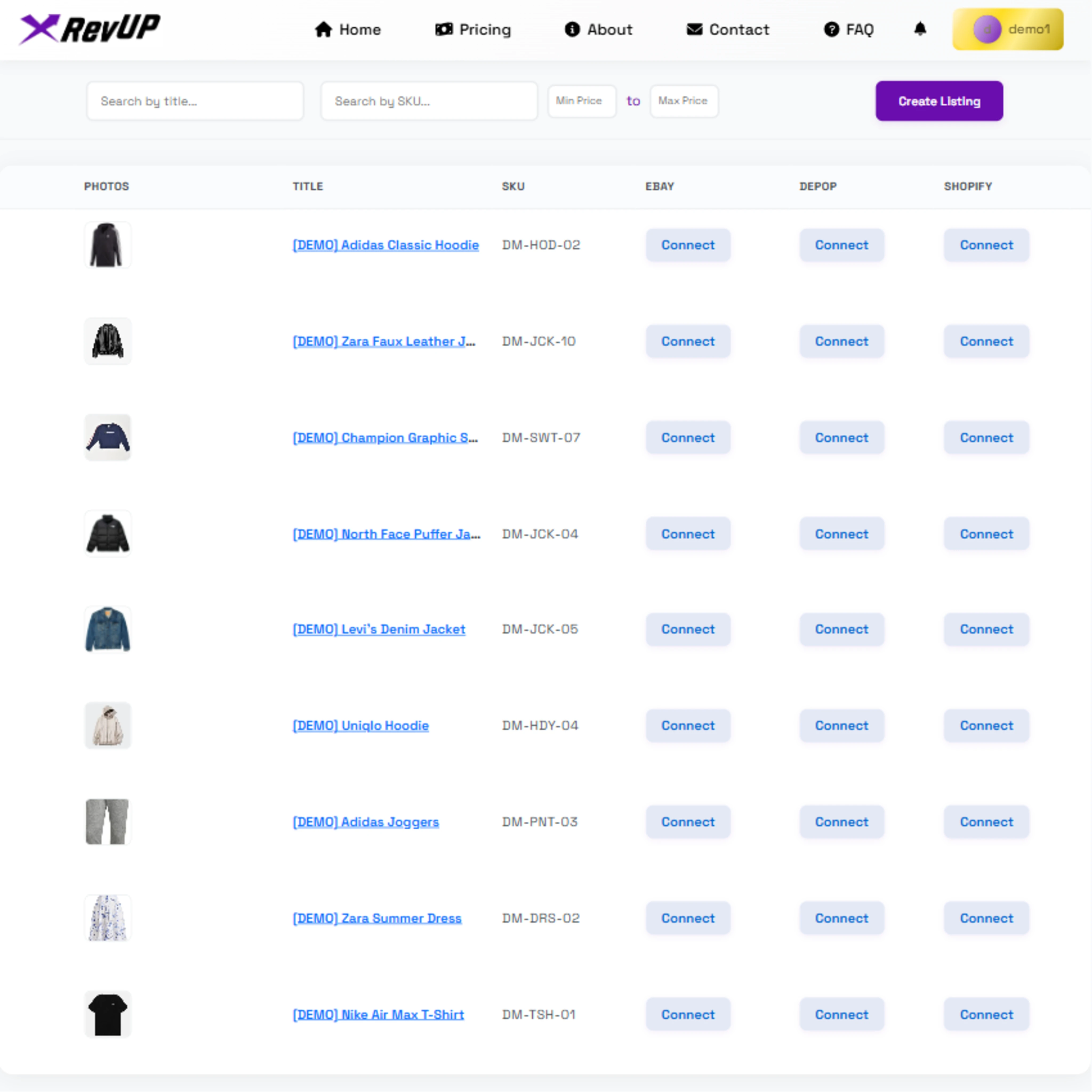
Task: Click the Max Price input
Action: click(x=684, y=101)
